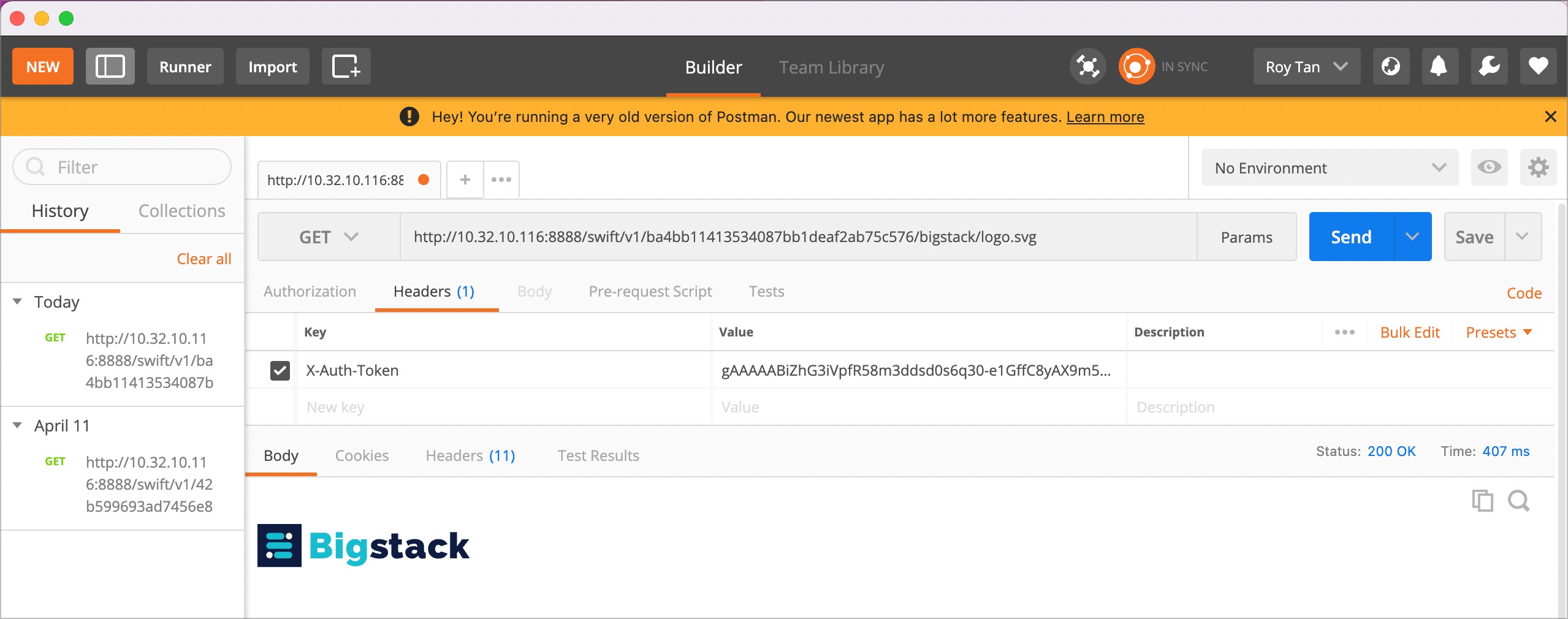
Task: Select the open request tab http://10.32.10.116:88
Action: (x=349, y=180)
